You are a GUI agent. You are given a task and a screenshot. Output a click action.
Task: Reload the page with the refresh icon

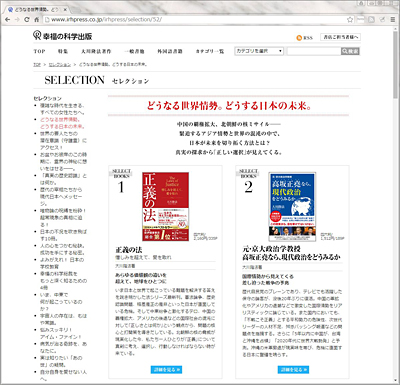(x=27, y=20)
